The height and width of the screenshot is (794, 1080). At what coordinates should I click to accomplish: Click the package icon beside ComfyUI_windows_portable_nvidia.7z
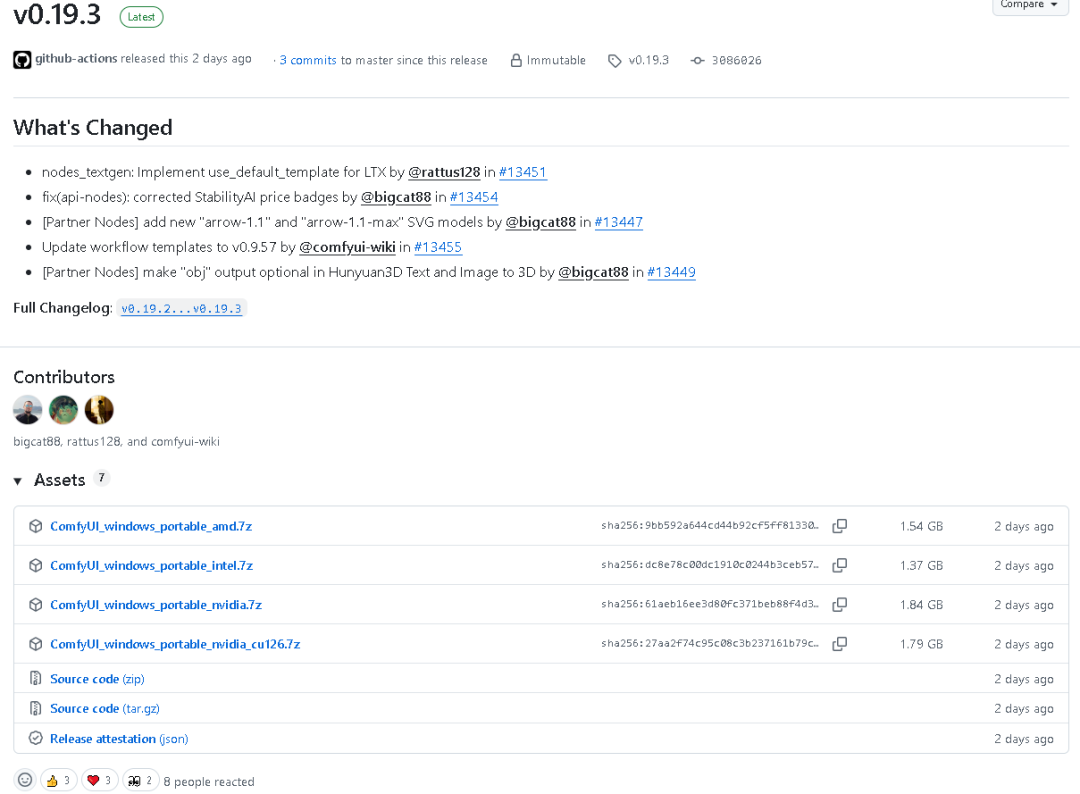[x=36, y=605]
